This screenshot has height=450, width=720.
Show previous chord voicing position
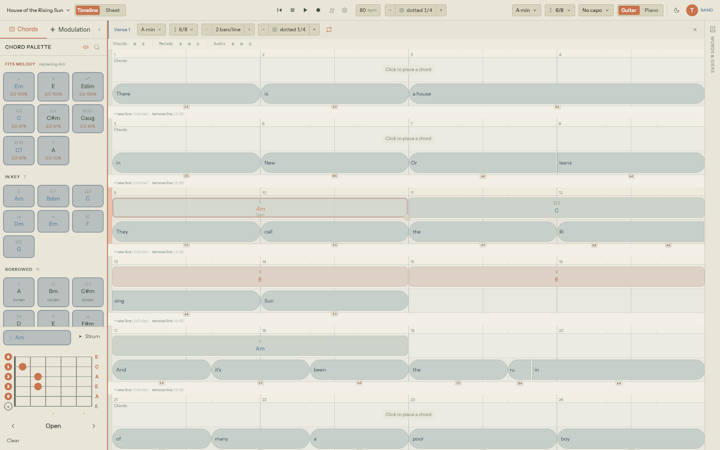[x=13, y=426]
